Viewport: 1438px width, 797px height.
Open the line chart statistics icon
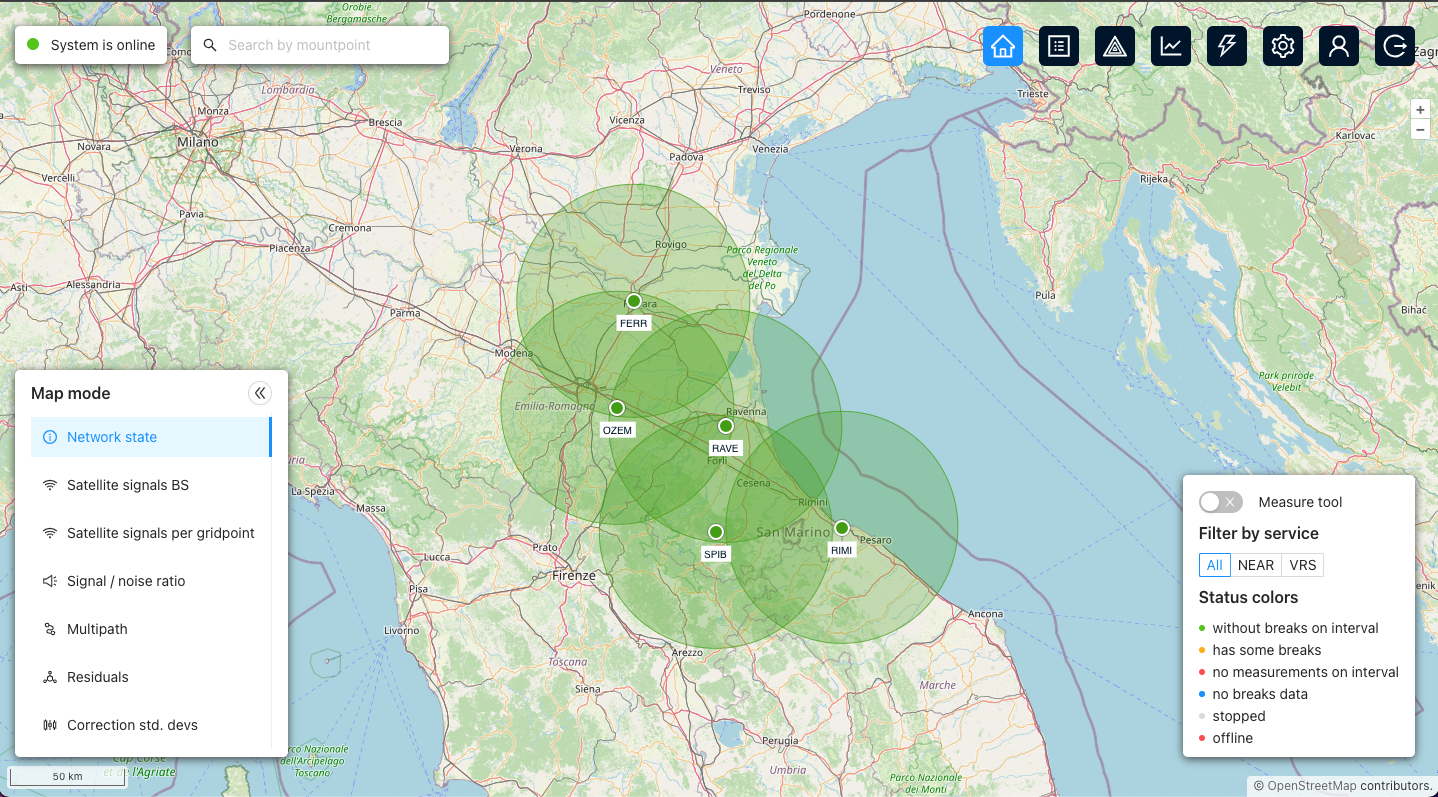pos(1170,46)
